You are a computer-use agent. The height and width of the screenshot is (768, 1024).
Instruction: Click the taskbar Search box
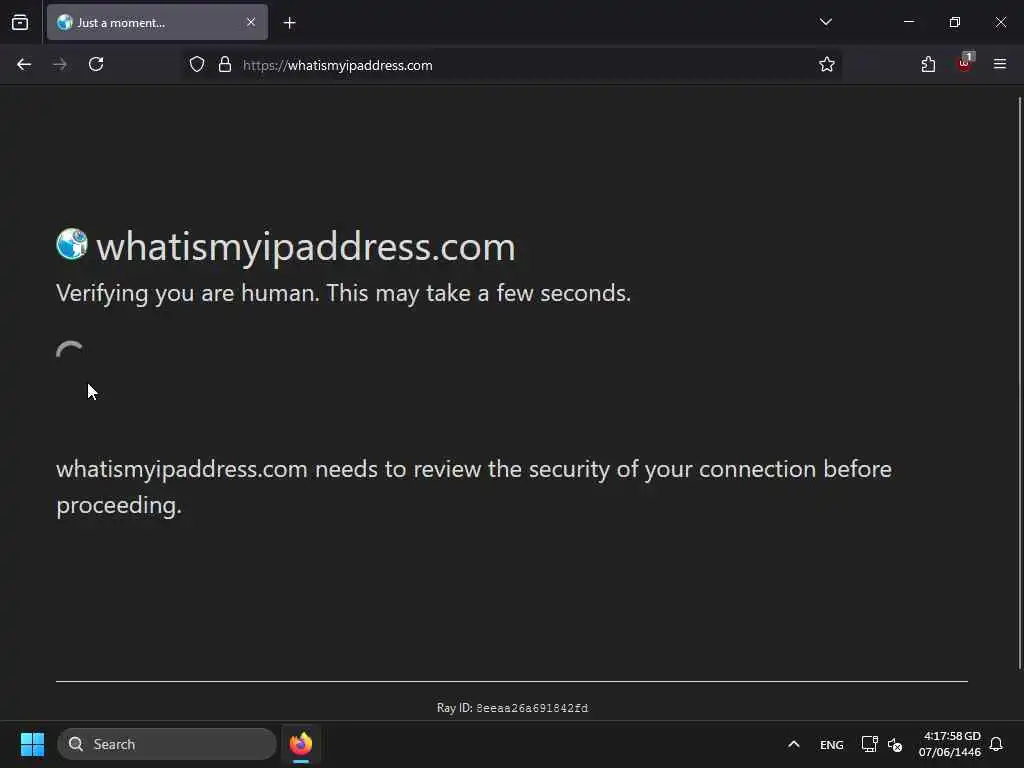pos(167,744)
